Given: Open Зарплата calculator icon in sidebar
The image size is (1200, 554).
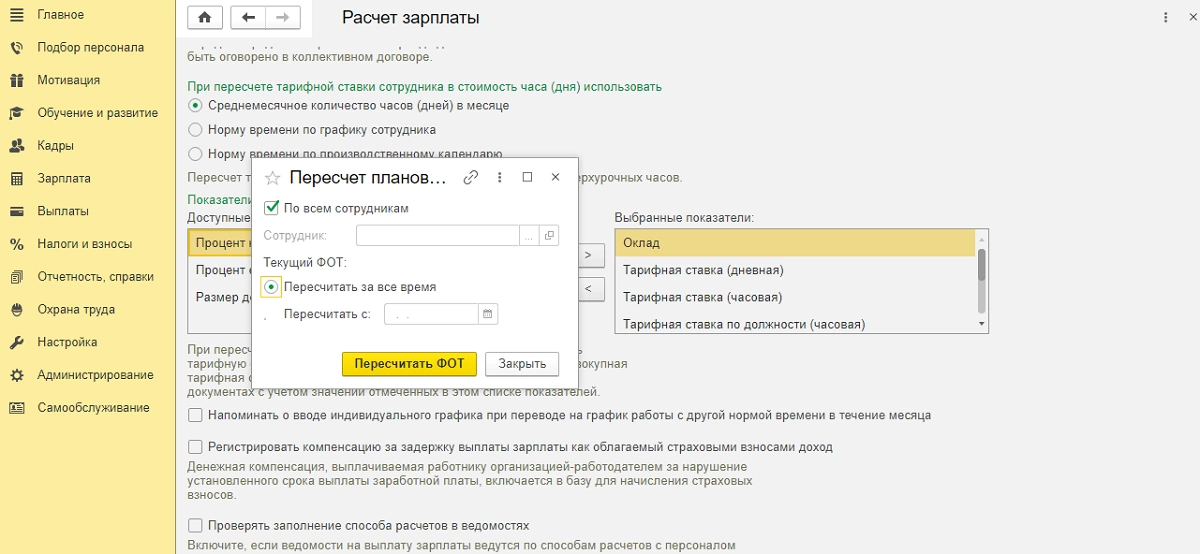Looking at the screenshot, I should (16, 178).
